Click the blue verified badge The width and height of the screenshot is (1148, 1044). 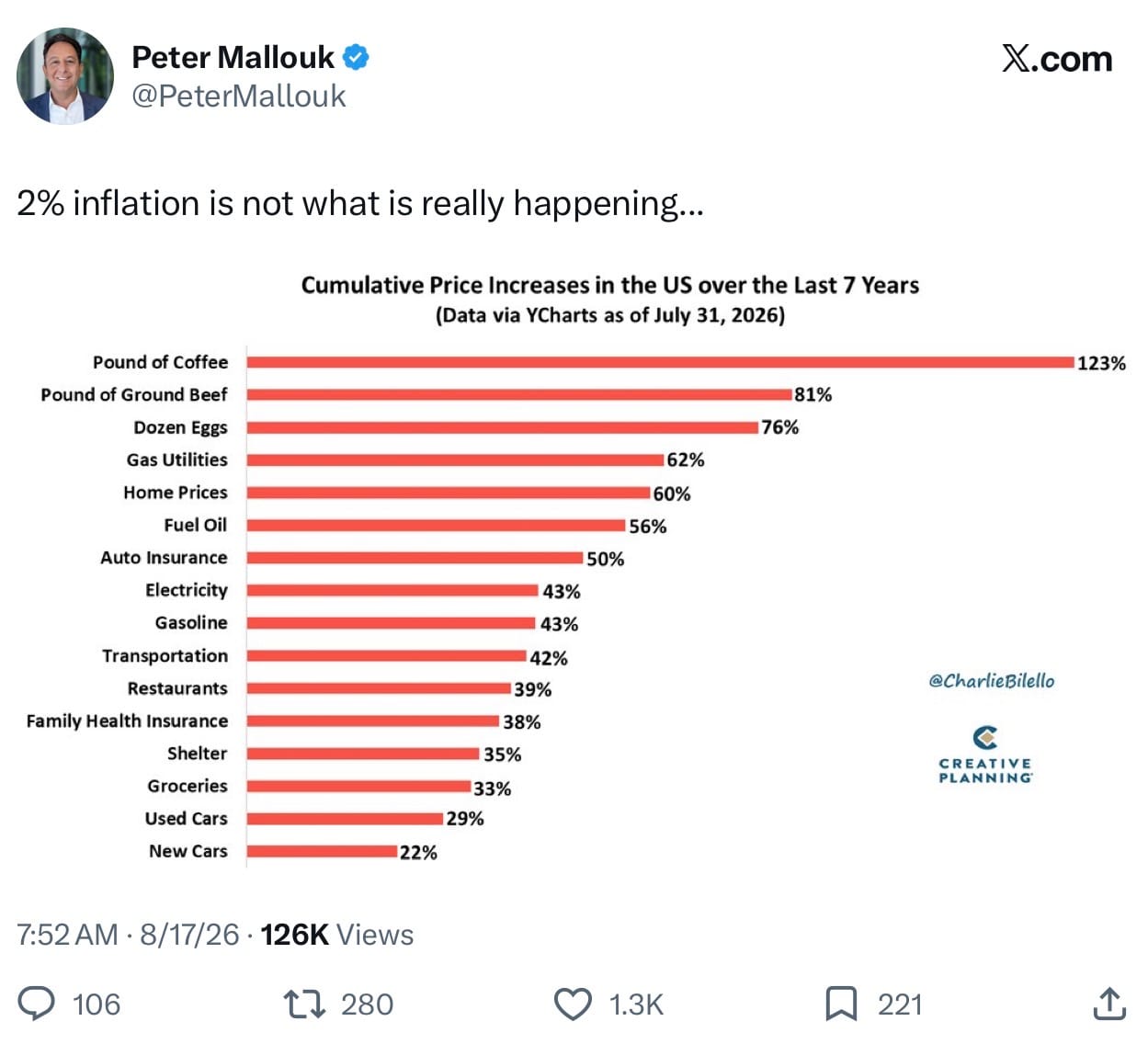[356, 57]
